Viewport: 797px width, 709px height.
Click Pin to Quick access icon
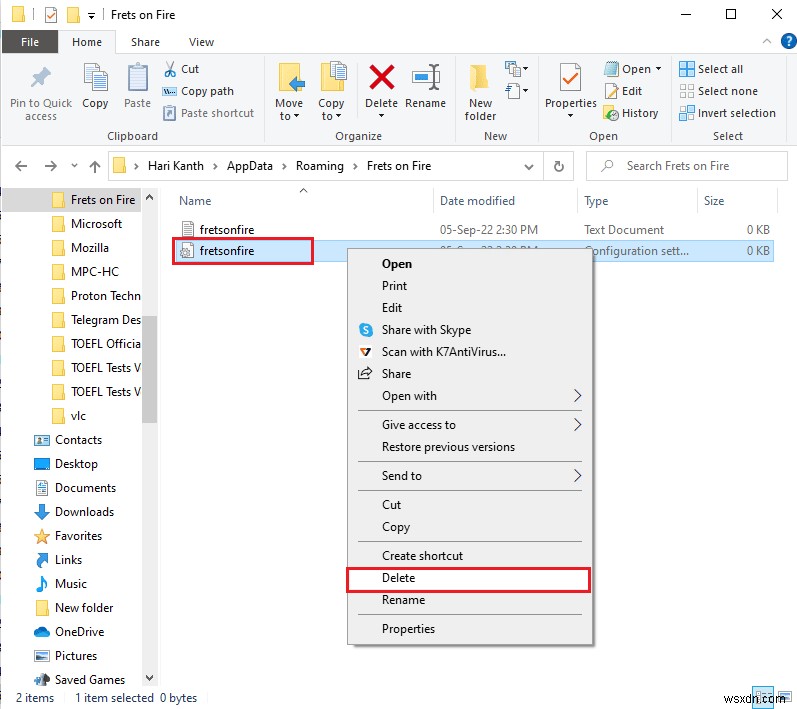point(41,78)
